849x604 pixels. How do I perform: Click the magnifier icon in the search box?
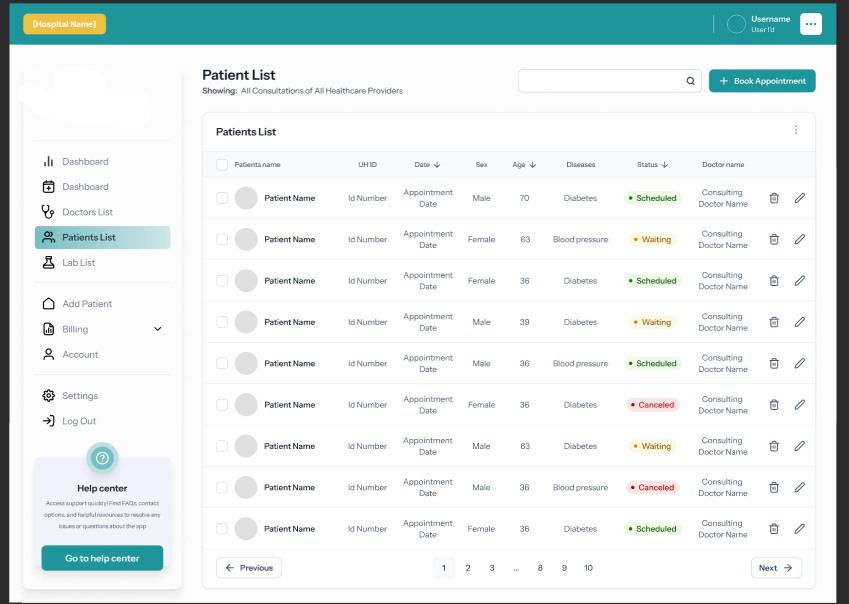[x=690, y=81]
